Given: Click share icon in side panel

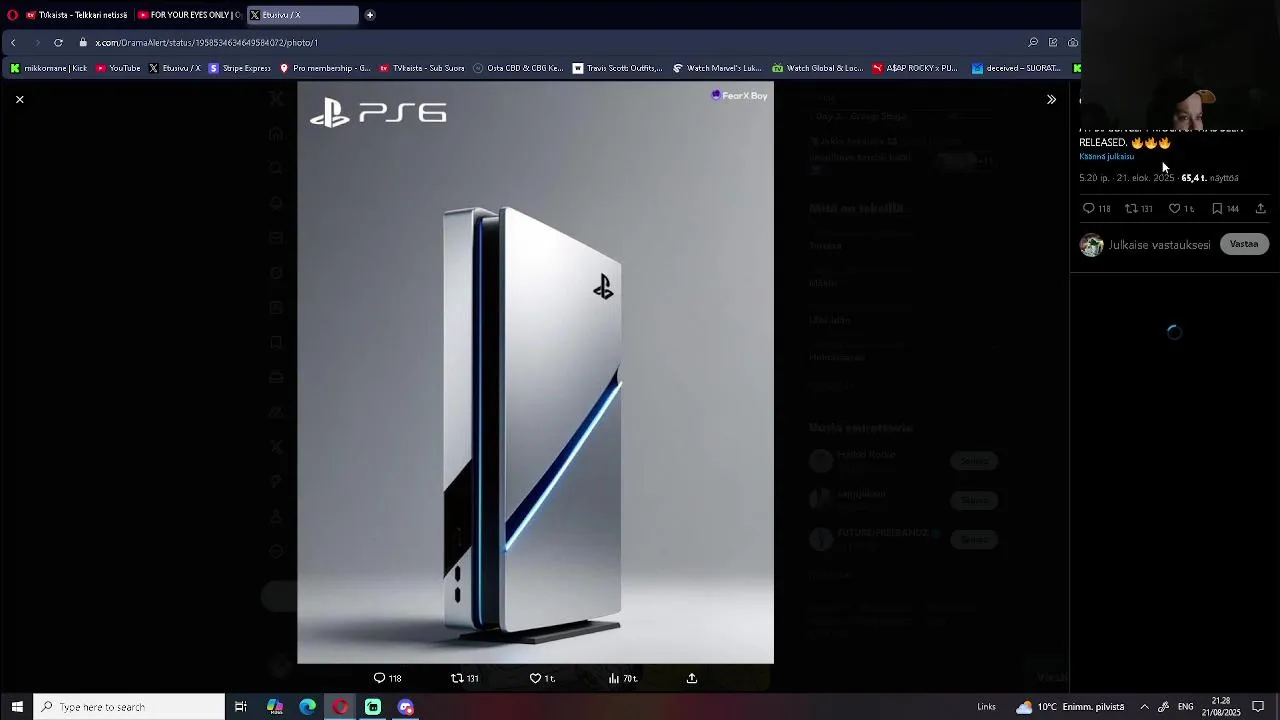Looking at the screenshot, I should click(1260, 209).
